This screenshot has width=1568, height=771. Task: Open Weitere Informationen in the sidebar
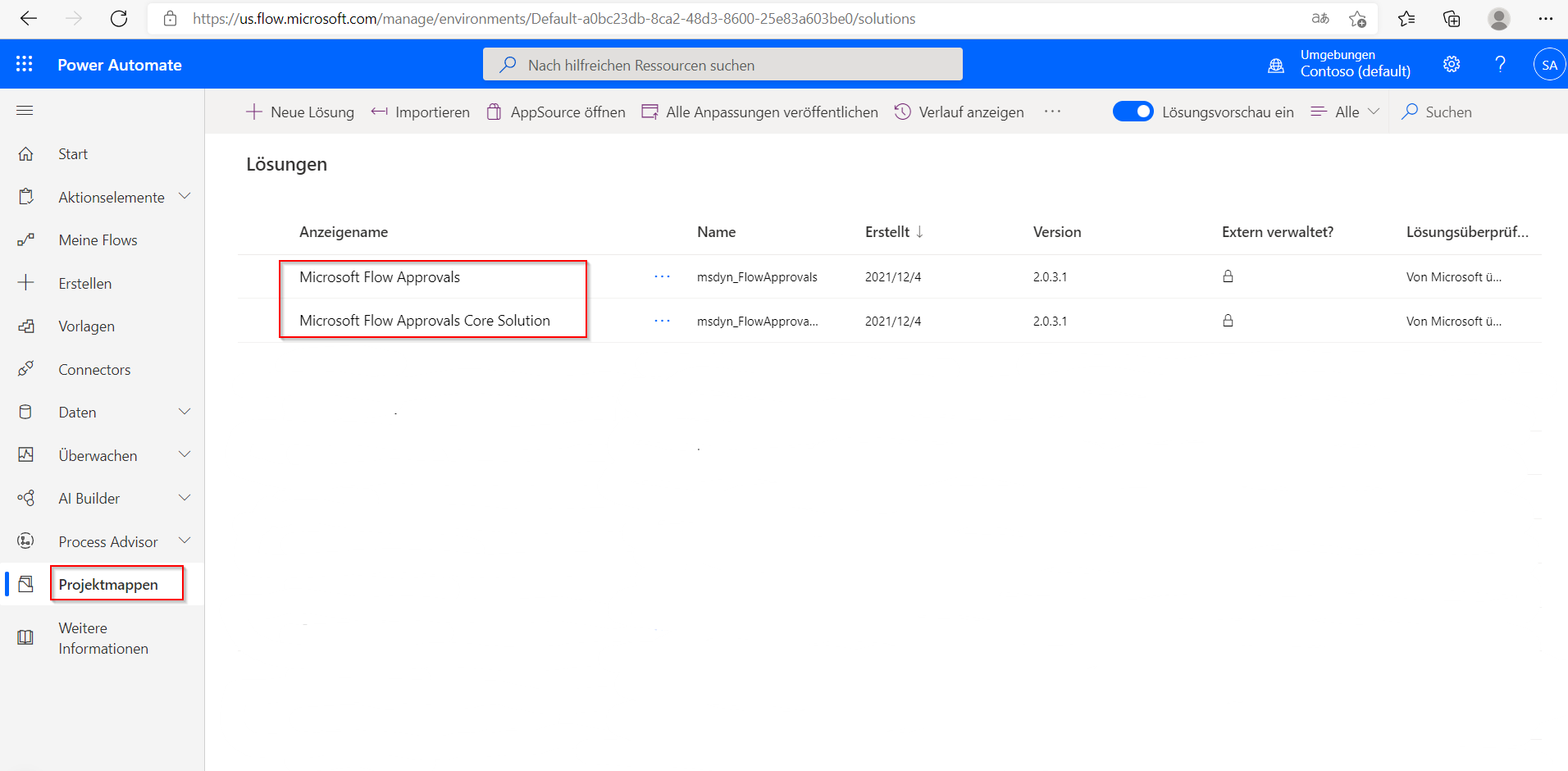tap(103, 638)
